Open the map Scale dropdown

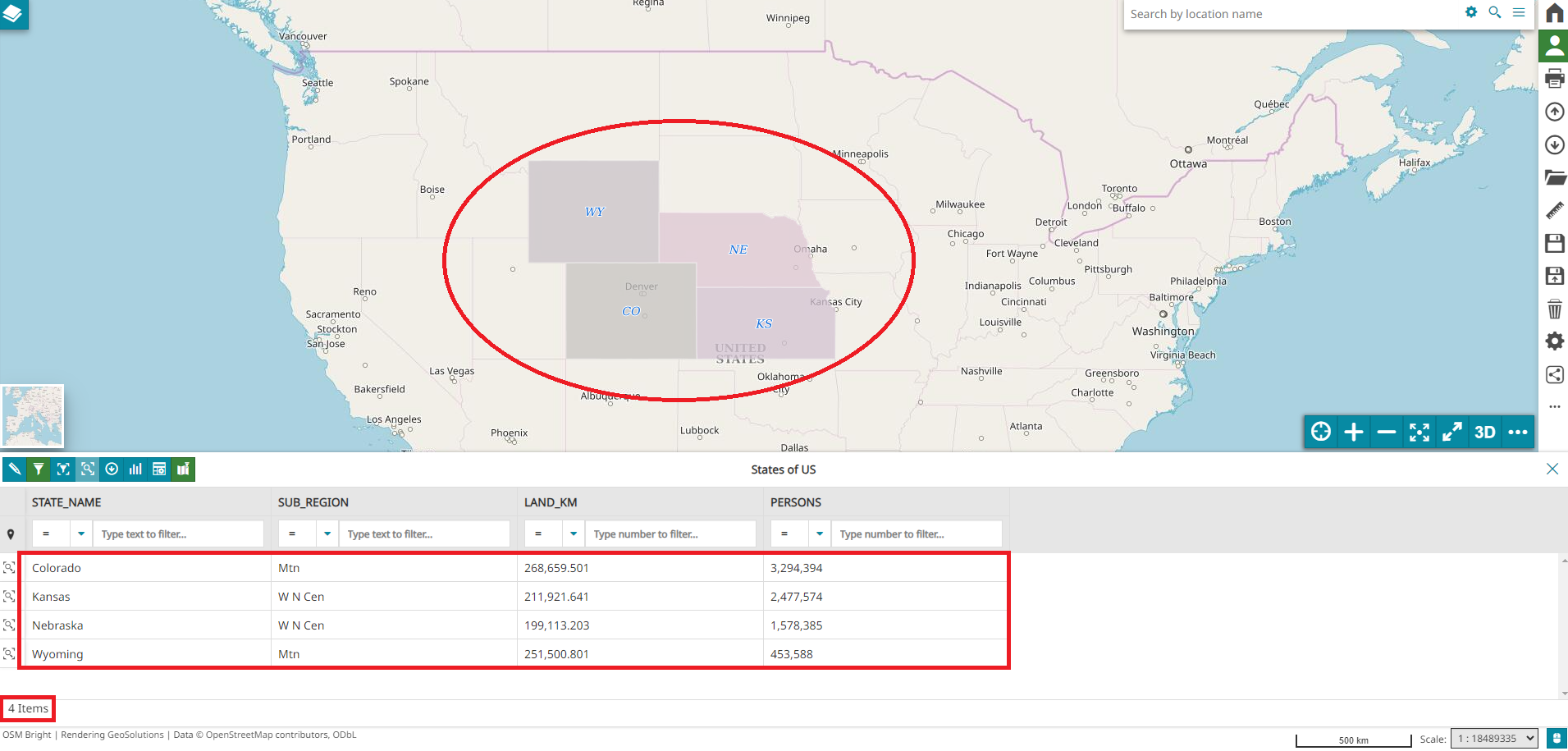(x=1493, y=739)
